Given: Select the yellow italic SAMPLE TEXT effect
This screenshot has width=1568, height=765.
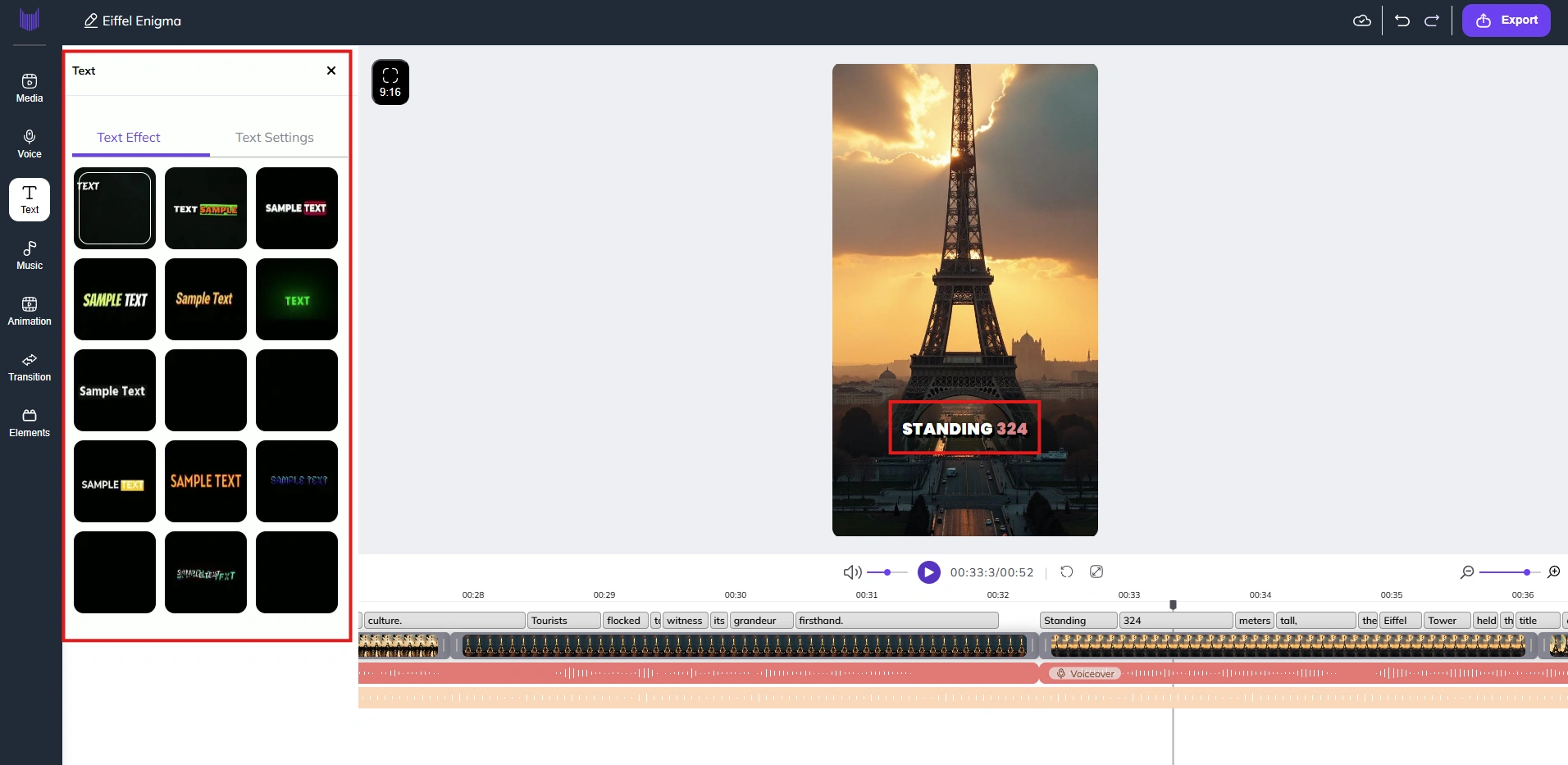Looking at the screenshot, I should (115, 299).
